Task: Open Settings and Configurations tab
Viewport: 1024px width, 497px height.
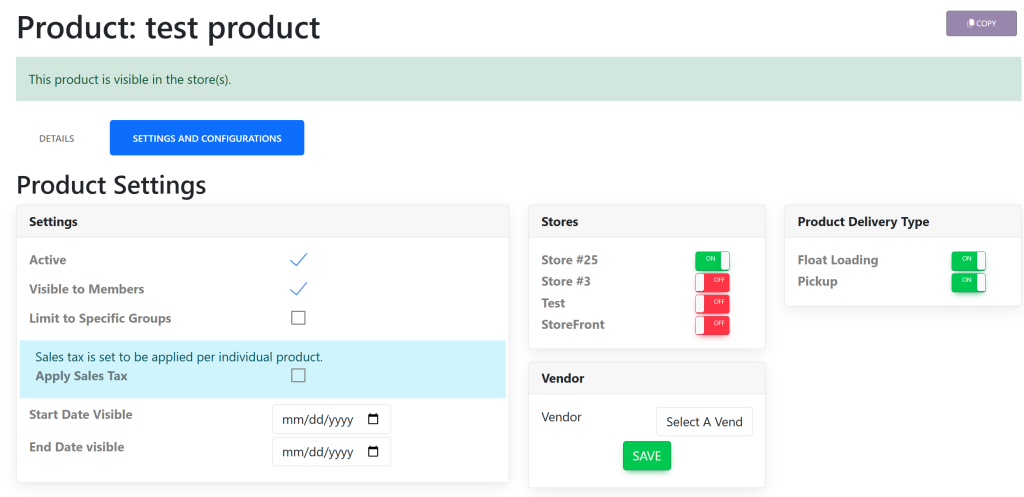Action: tap(207, 138)
